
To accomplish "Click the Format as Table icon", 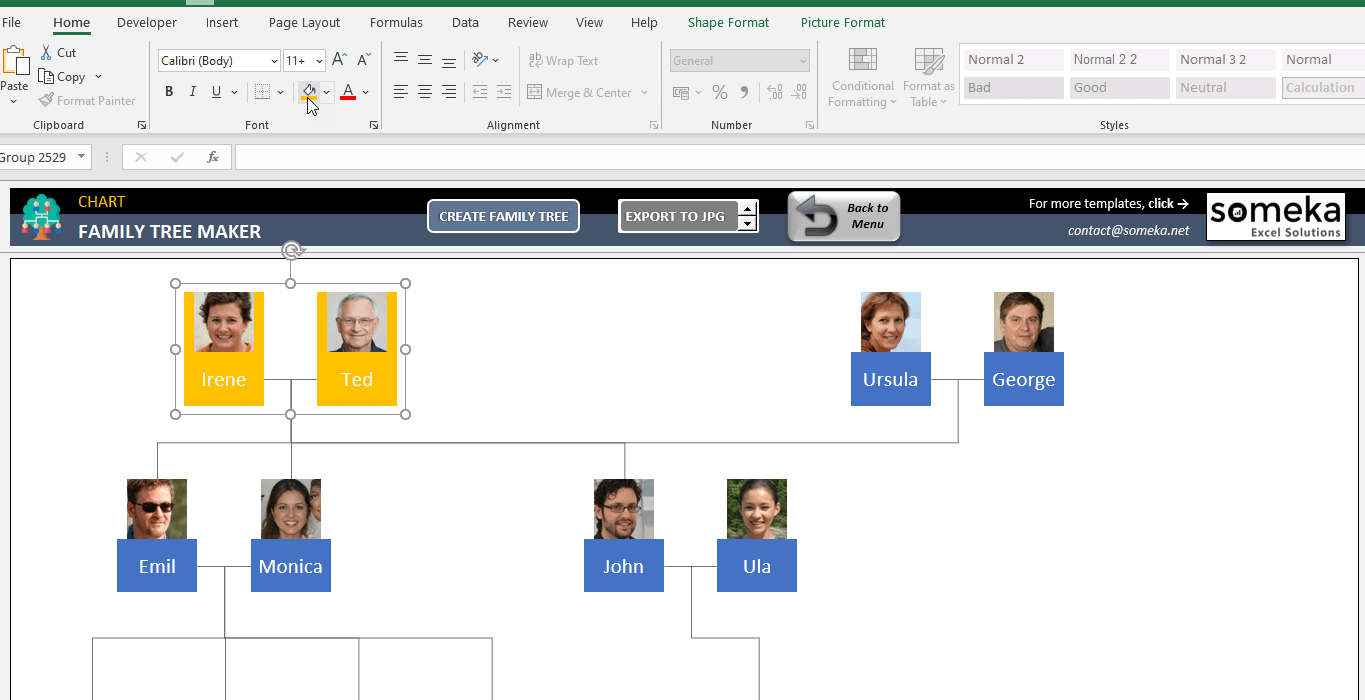I will point(928,77).
